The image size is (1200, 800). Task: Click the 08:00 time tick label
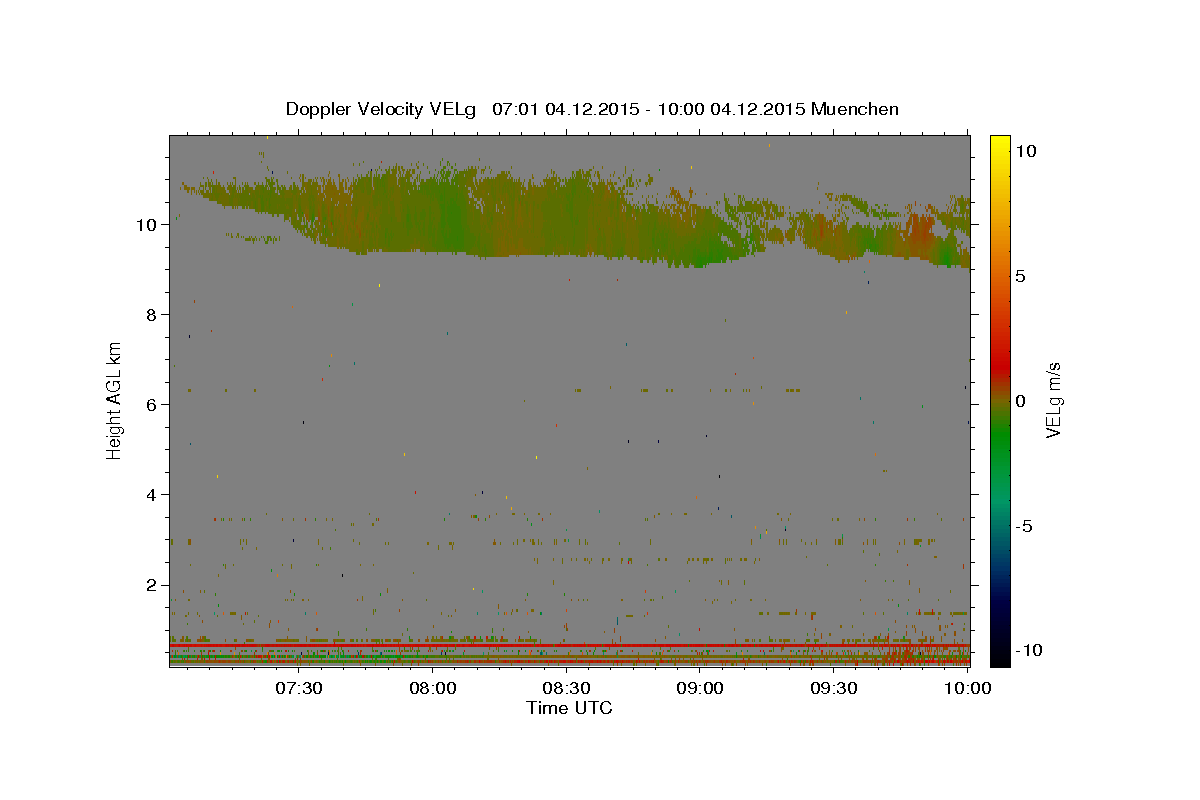click(433, 688)
